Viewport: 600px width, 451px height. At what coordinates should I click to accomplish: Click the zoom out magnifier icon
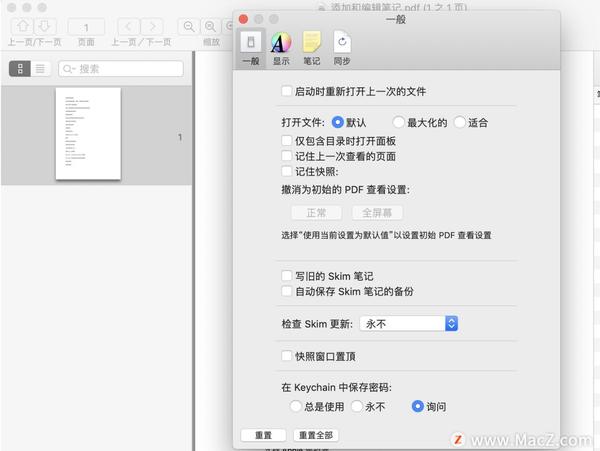coord(188,26)
